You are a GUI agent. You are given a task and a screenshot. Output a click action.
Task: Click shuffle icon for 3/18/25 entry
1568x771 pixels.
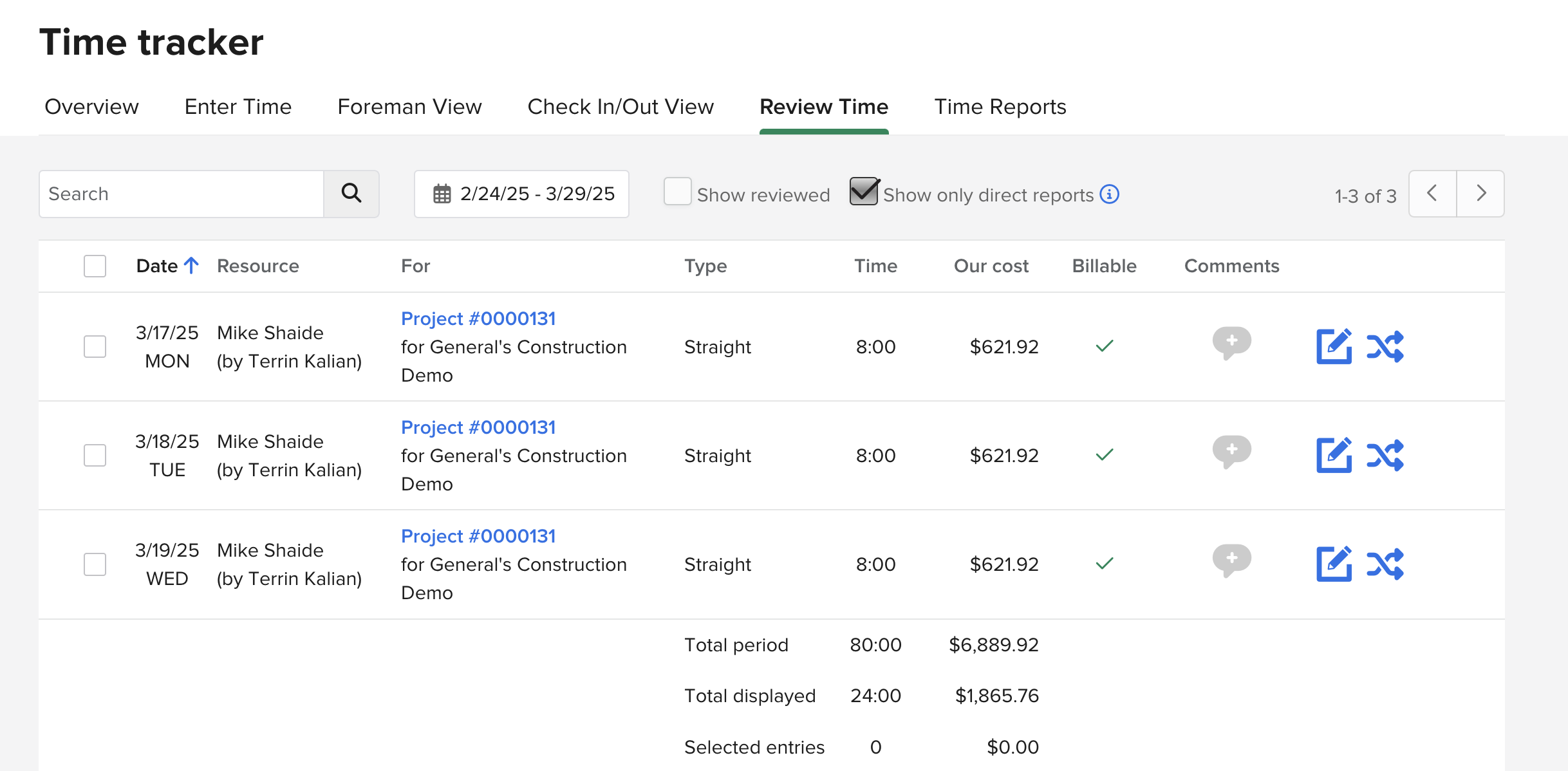[x=1385, y=455]
